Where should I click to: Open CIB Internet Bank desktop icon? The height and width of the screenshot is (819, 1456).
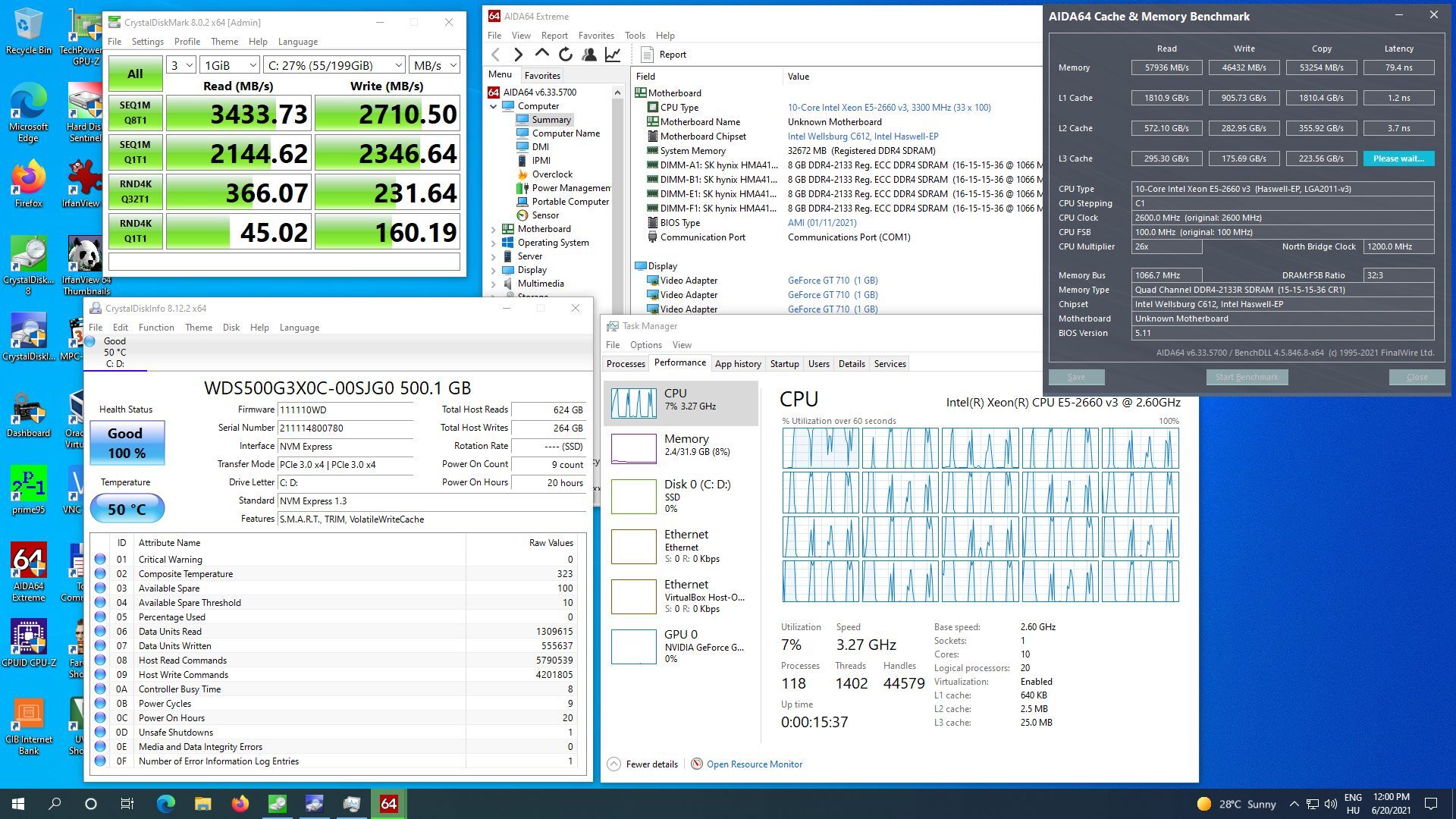pos(29,726)
